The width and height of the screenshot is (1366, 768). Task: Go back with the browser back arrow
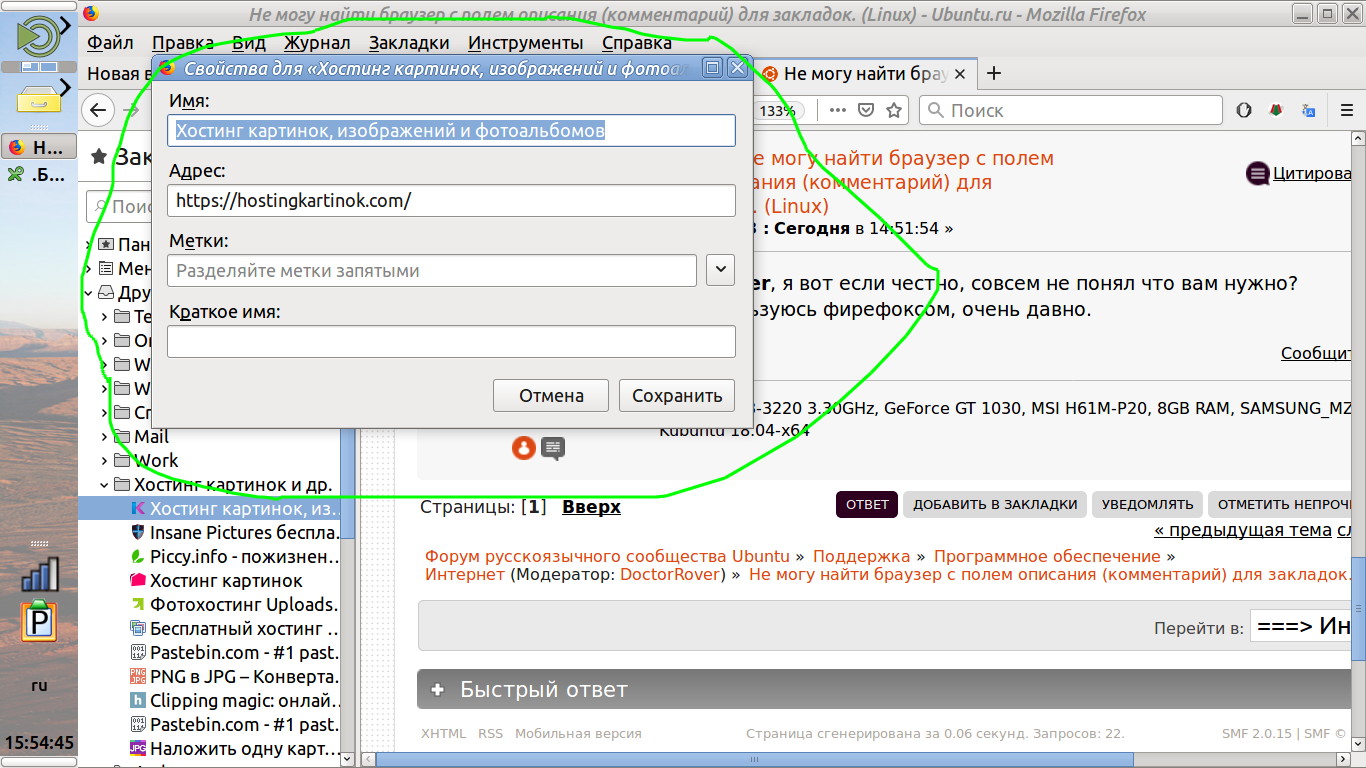98,110
